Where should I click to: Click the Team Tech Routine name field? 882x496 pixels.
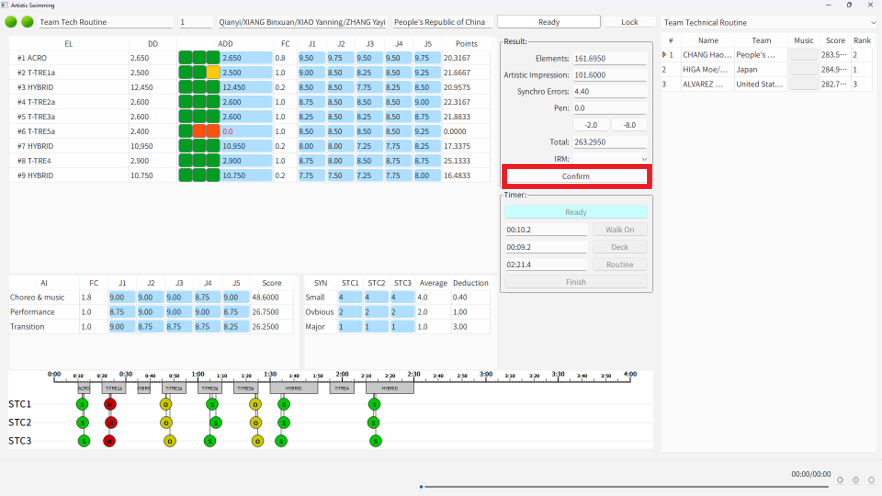click(x=106, y=22)
